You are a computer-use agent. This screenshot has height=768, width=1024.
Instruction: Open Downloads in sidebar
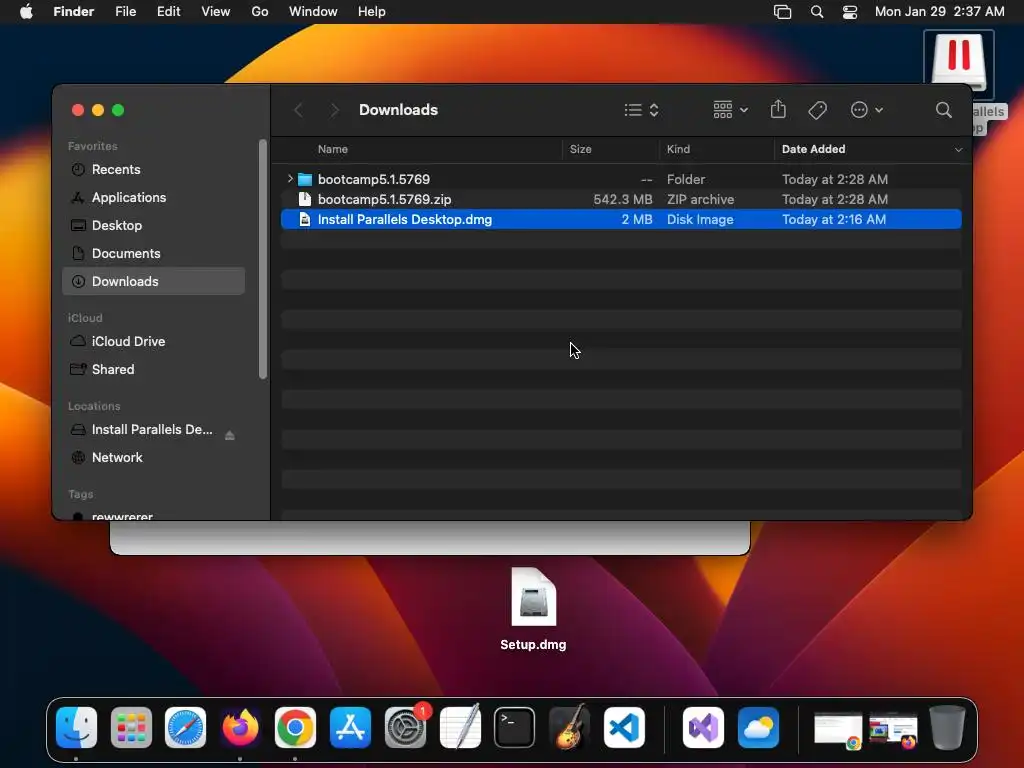point(153,281)
